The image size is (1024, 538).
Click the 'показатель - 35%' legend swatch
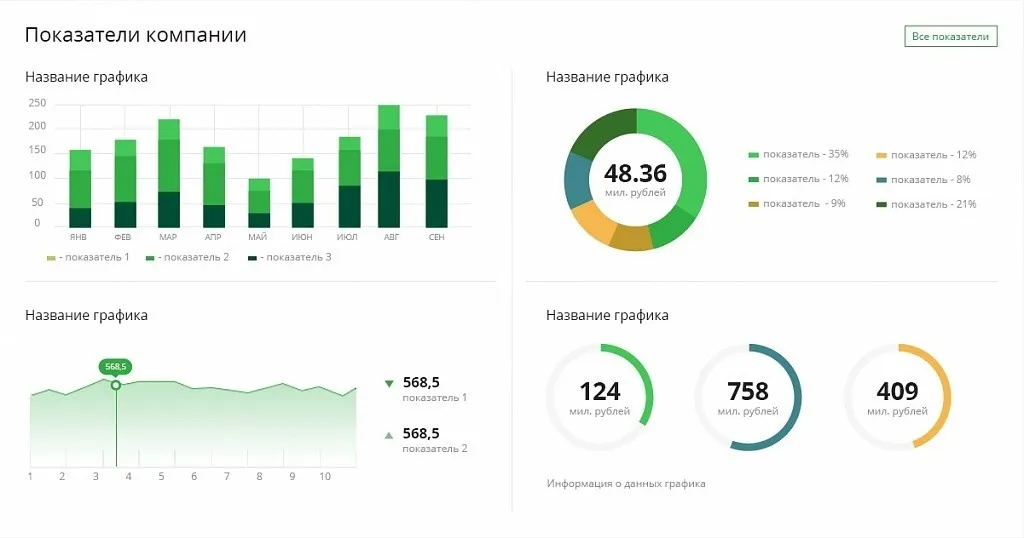754,155
